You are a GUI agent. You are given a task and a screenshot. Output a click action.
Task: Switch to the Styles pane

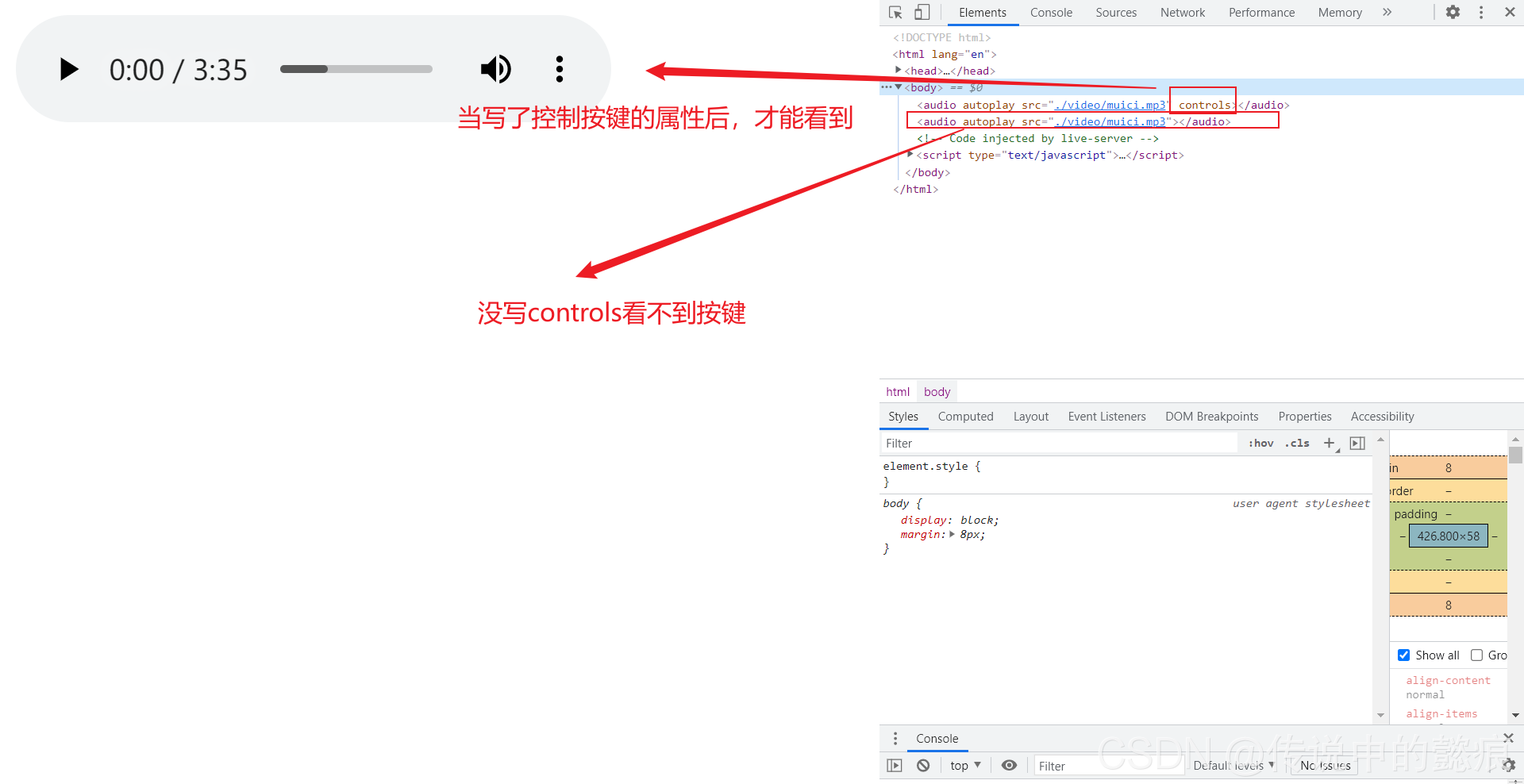click(x=903, y=417)
